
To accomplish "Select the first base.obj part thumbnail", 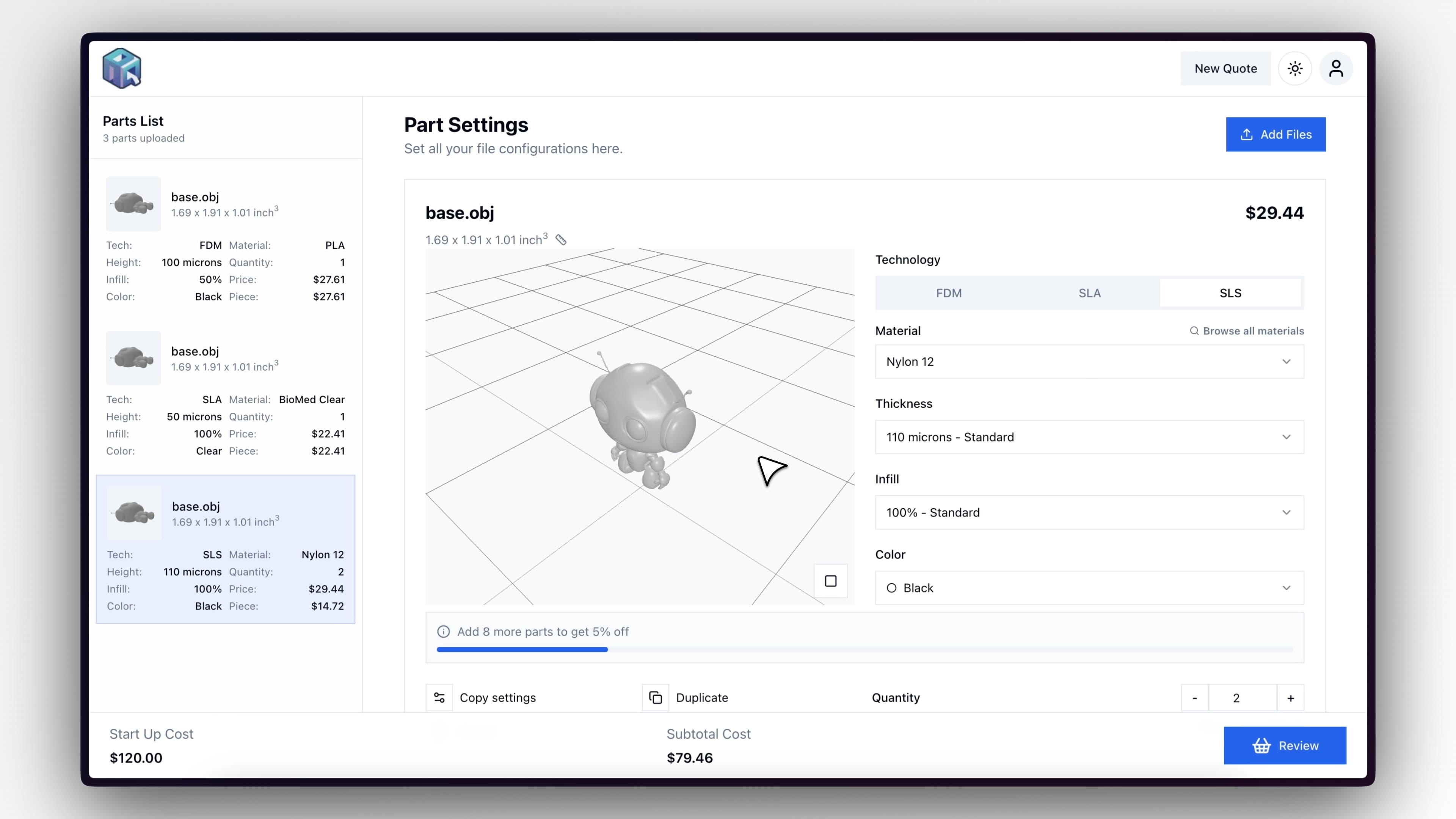I will pyautogui.click(x=133, y=204).
